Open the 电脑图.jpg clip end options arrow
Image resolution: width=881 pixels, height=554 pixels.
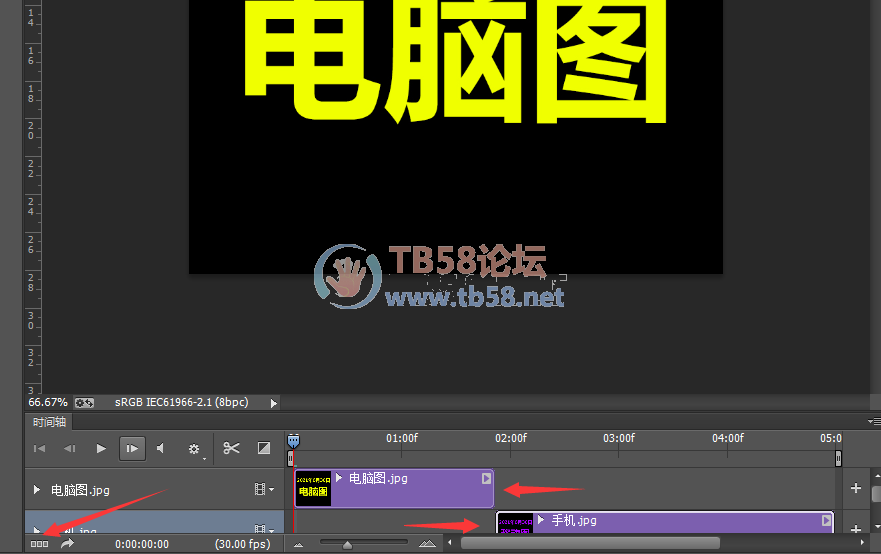[x=486, y=478]
